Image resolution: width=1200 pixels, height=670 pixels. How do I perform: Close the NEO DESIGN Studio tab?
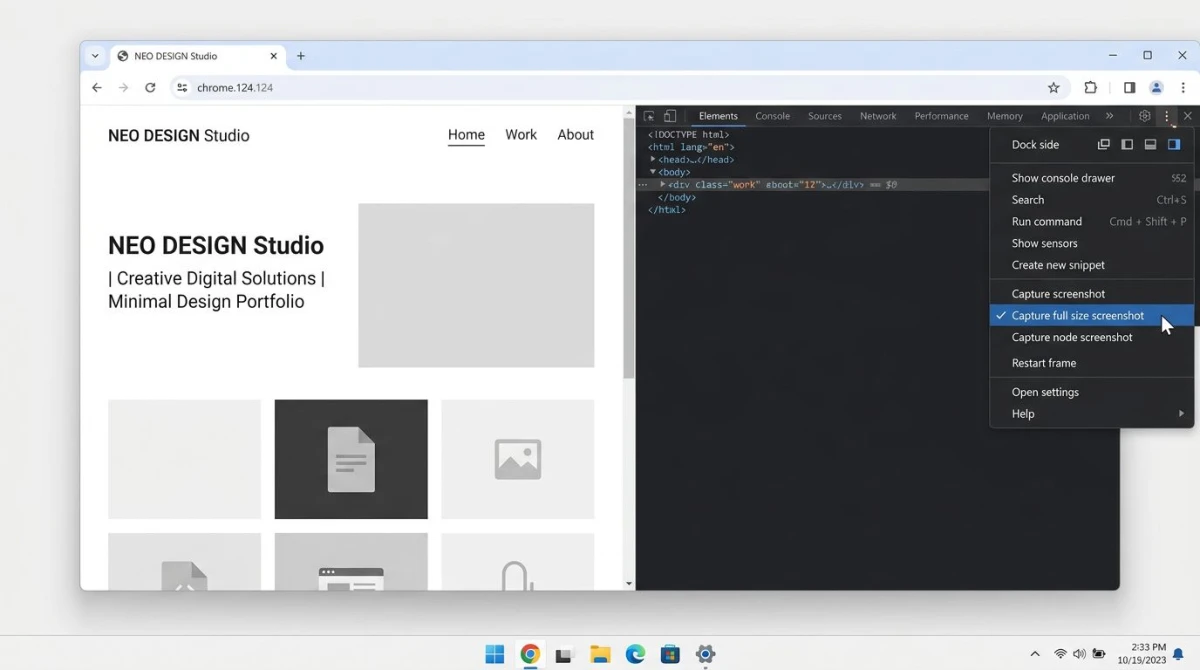(274, 56)
